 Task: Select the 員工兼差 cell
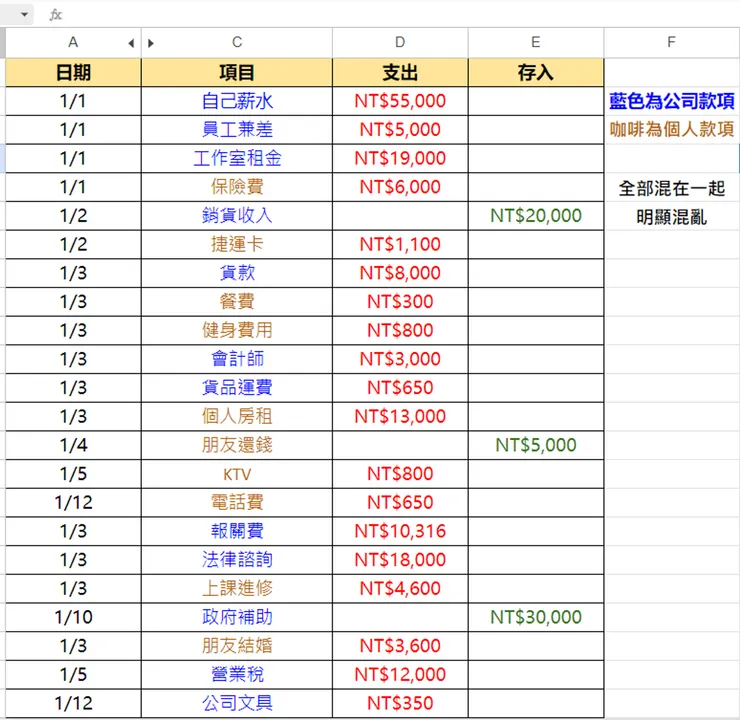pos(237,130)
